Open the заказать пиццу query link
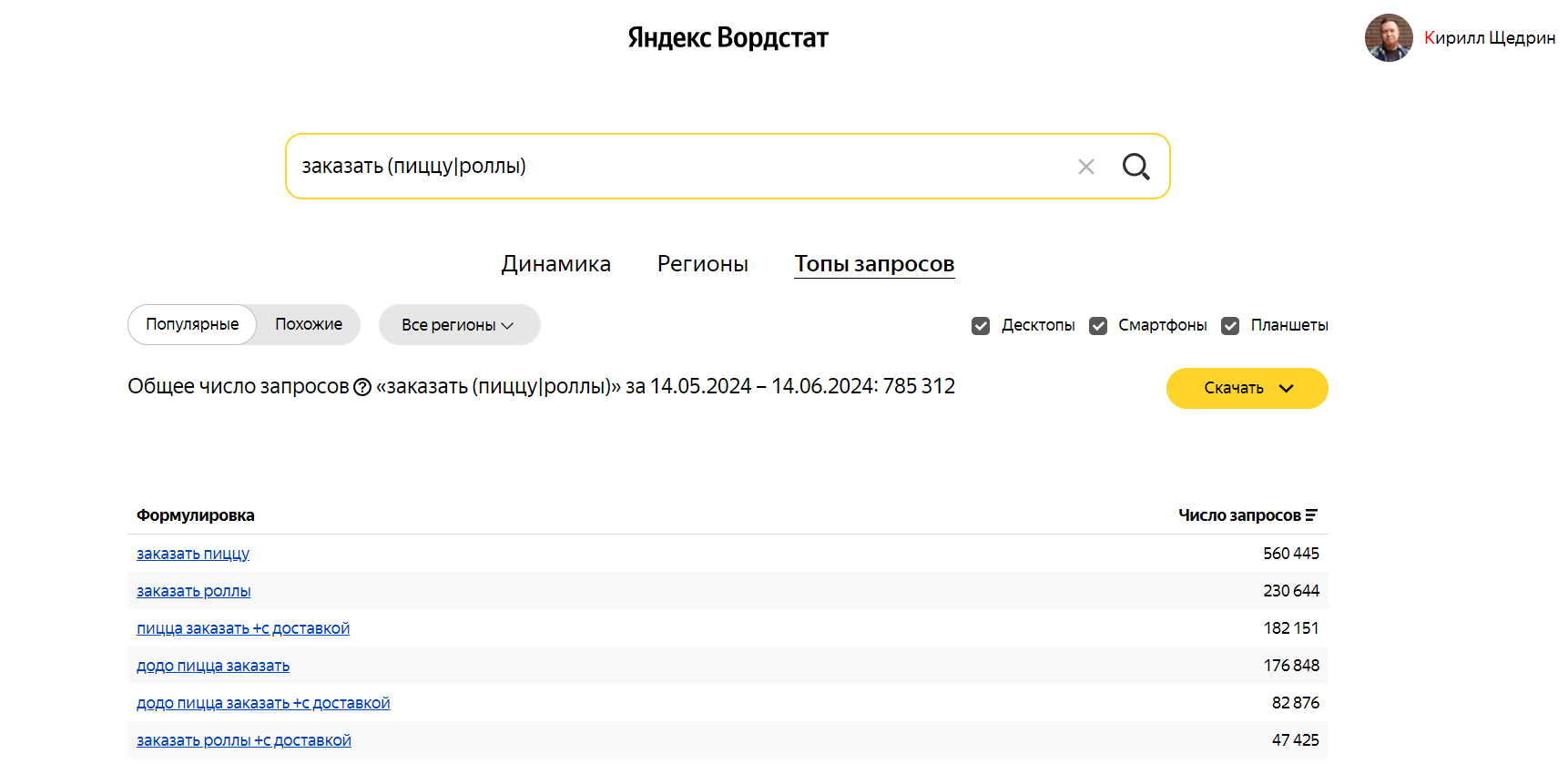 coord(193,554)
